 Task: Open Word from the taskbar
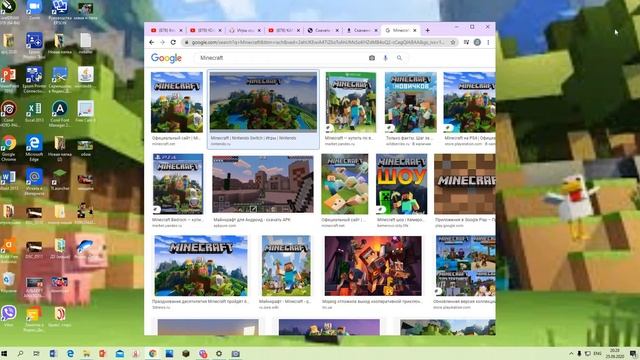point(53,353)
